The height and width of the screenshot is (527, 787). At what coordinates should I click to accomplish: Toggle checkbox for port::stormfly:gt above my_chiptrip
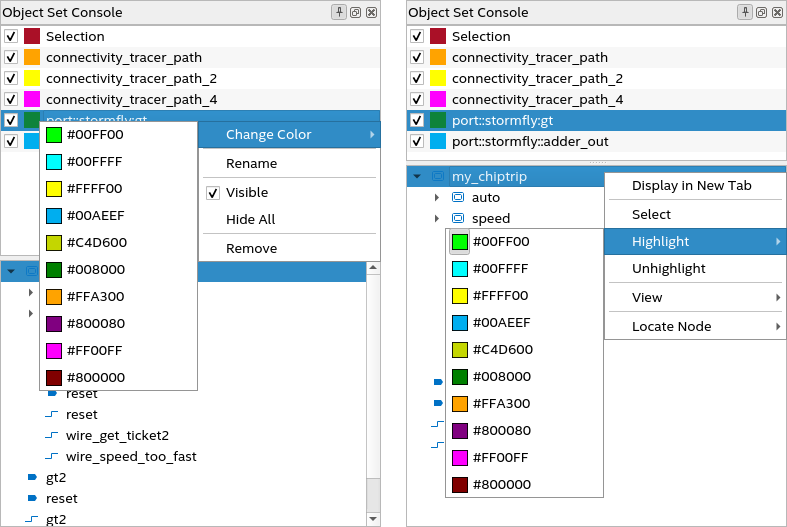tap(417, 120)
